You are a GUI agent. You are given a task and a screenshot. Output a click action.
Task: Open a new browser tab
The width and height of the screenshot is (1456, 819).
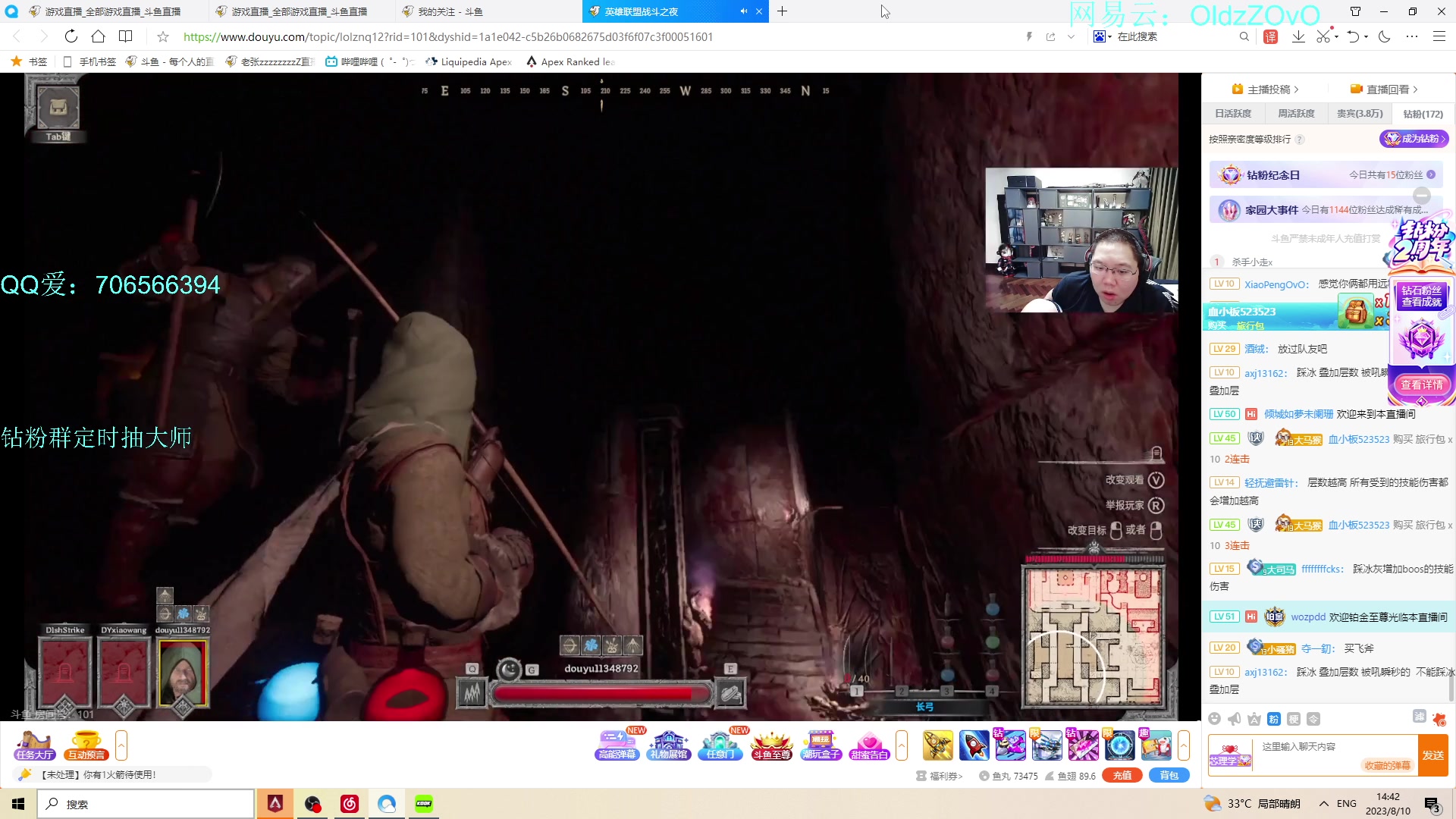782,11
